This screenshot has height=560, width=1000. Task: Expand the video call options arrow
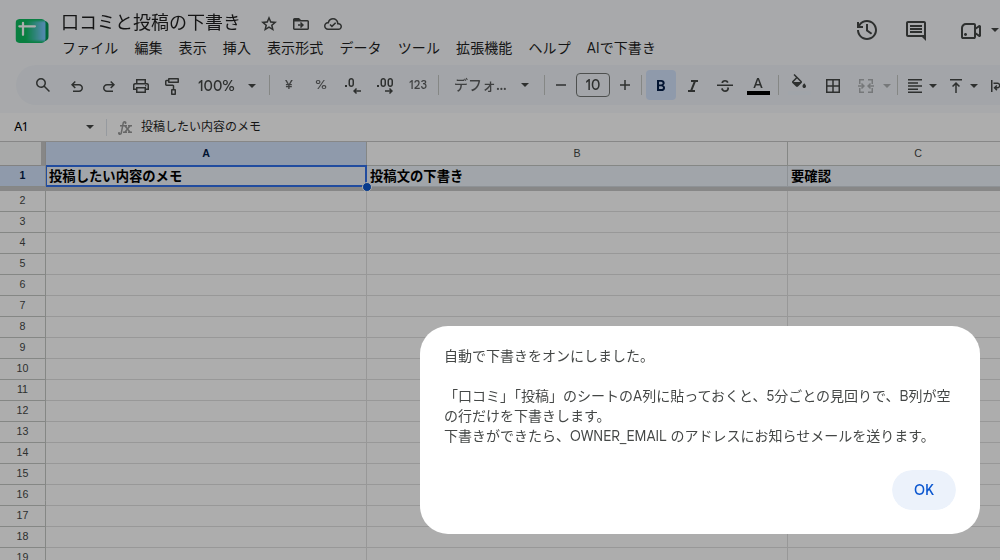click(x=994, y=30)
